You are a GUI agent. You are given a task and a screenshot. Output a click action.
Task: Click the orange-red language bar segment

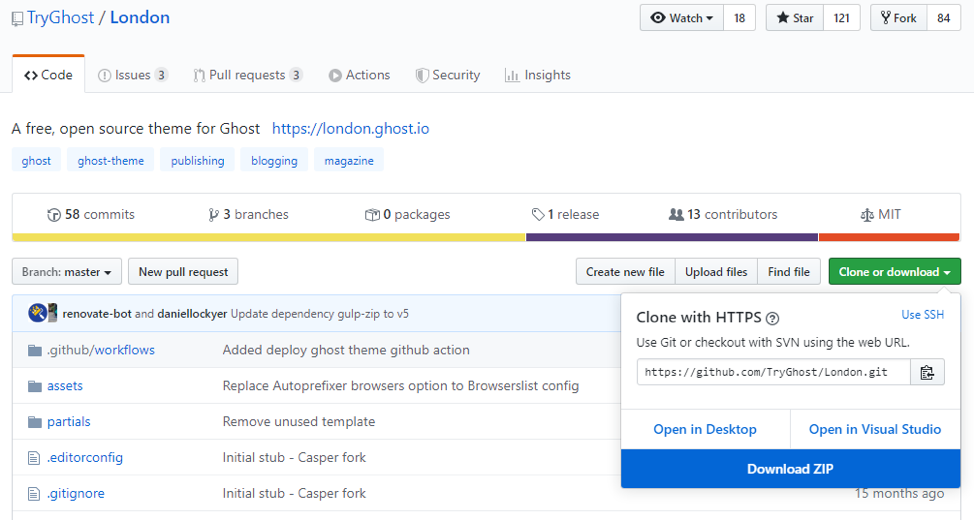click(x=890, y=237)
